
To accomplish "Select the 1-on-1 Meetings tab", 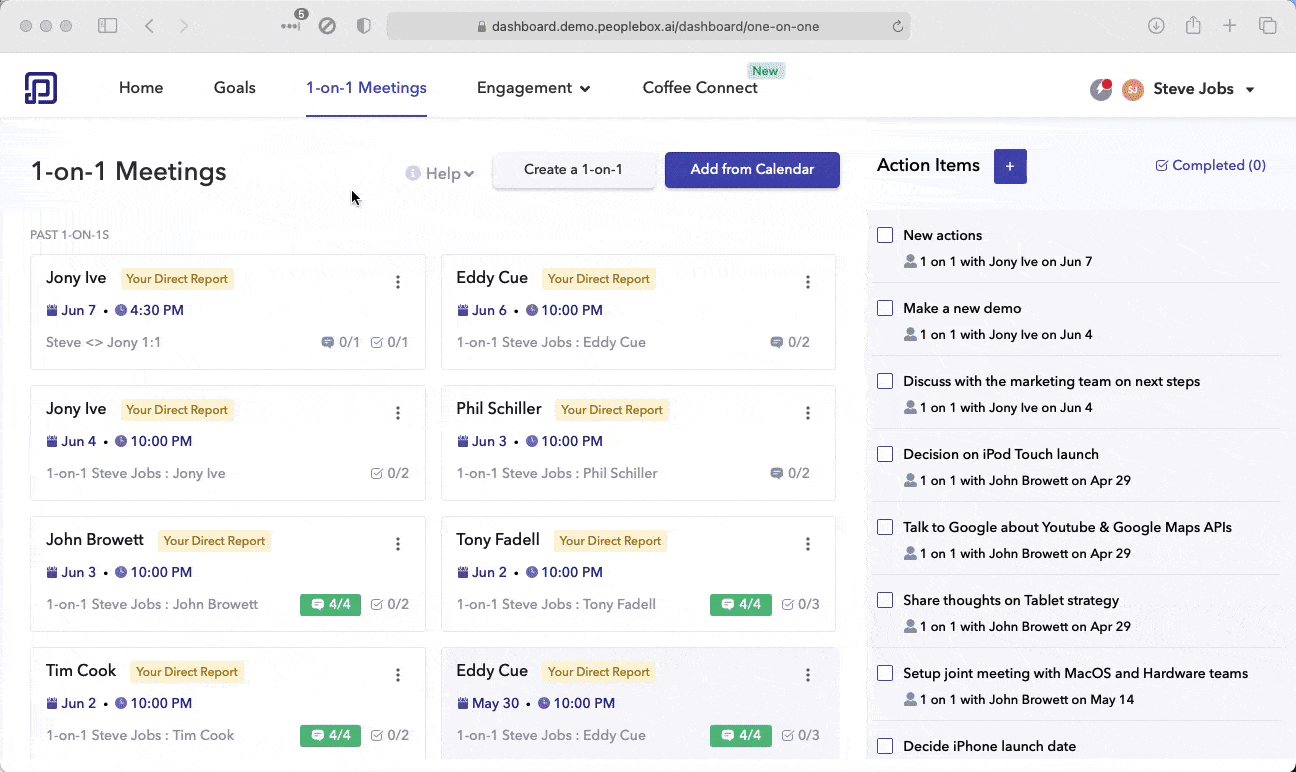I will pyautogui.click(x=366, y=88).
